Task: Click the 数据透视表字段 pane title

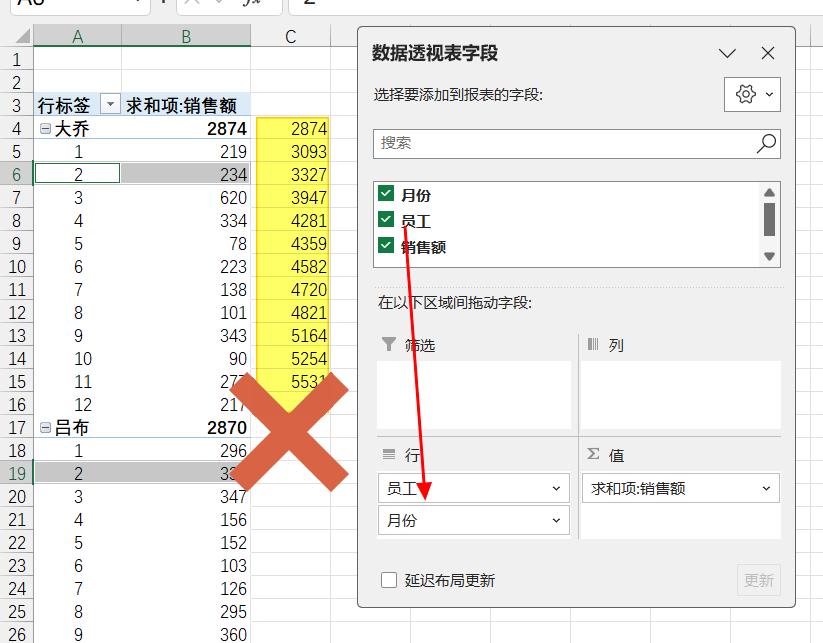Action: tap(435, 53)
